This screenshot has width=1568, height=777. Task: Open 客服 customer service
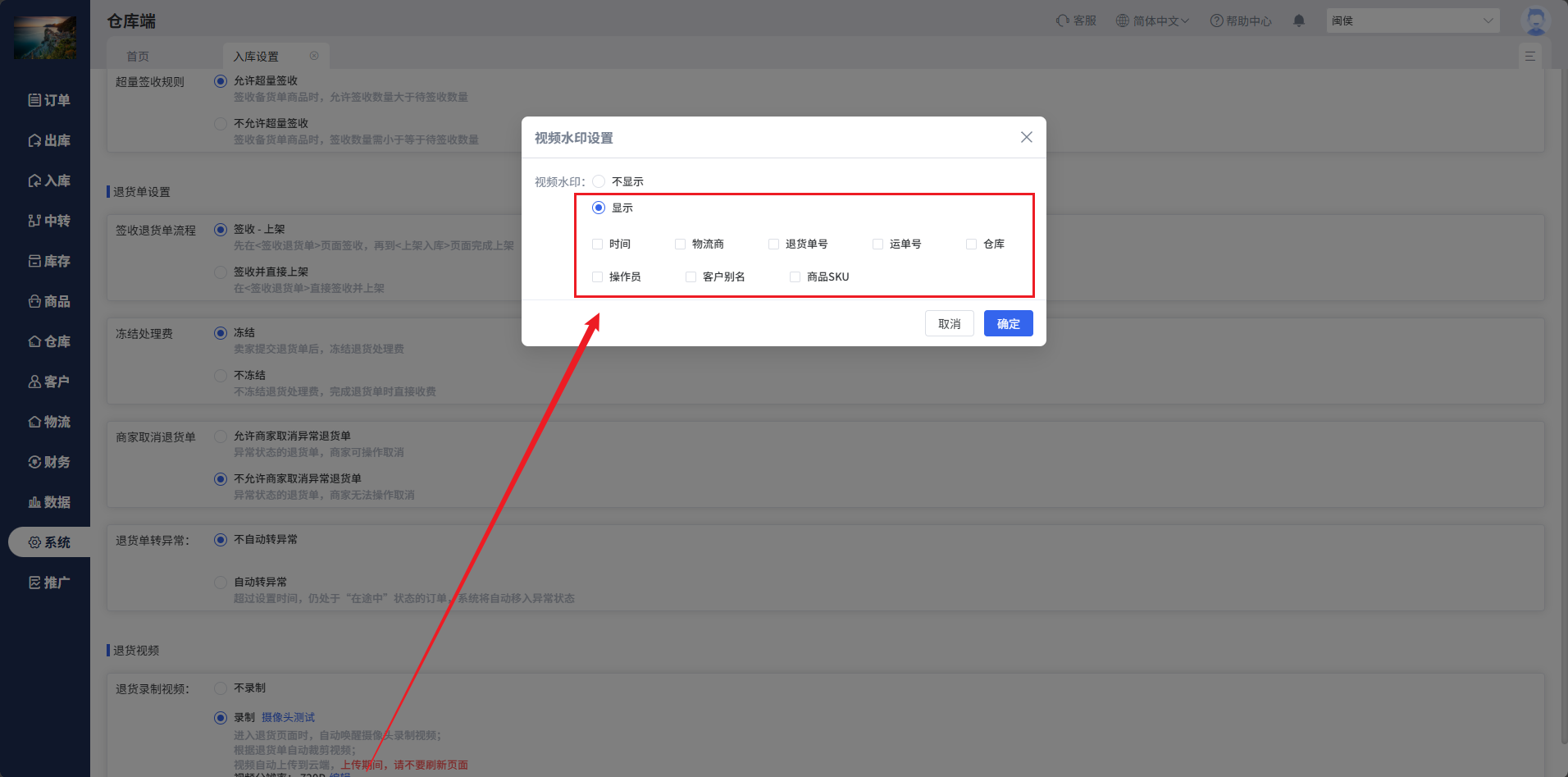click(x=1076, y=21)
